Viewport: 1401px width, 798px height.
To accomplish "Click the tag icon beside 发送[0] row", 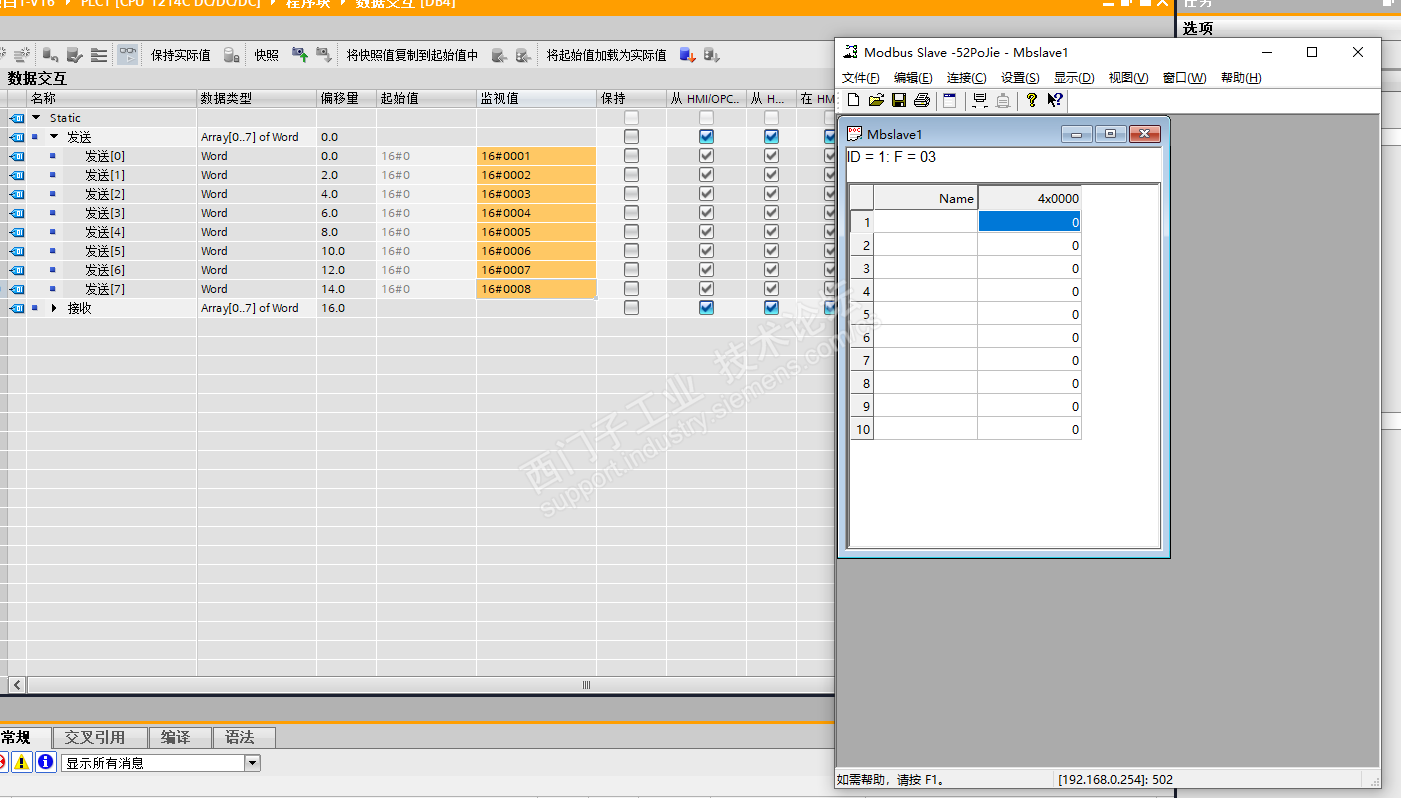I will [17, 156].
